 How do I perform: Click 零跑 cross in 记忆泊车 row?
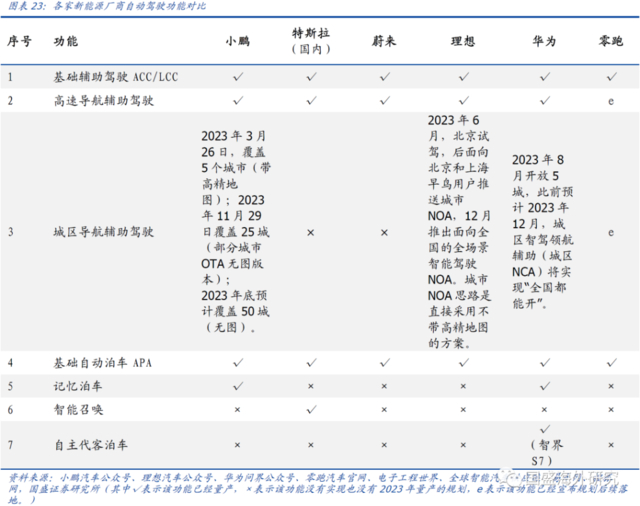[611, 386]
